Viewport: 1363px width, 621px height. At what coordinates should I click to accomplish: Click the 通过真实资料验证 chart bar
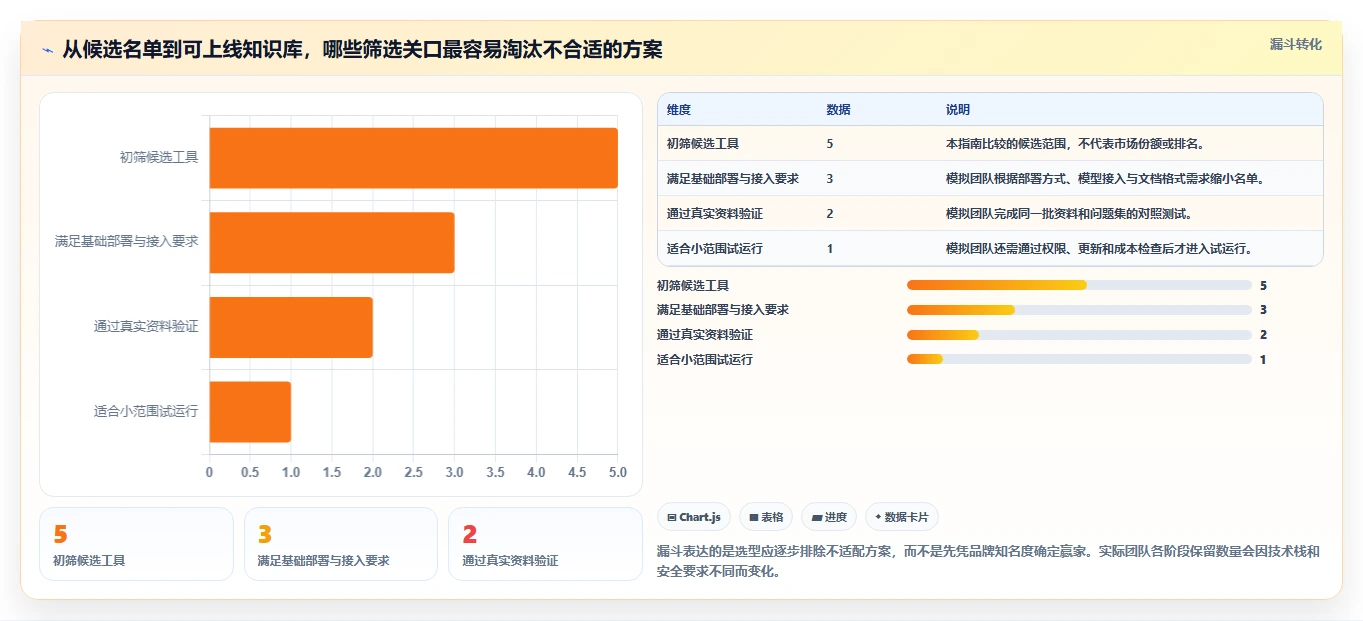coord(291,327)
